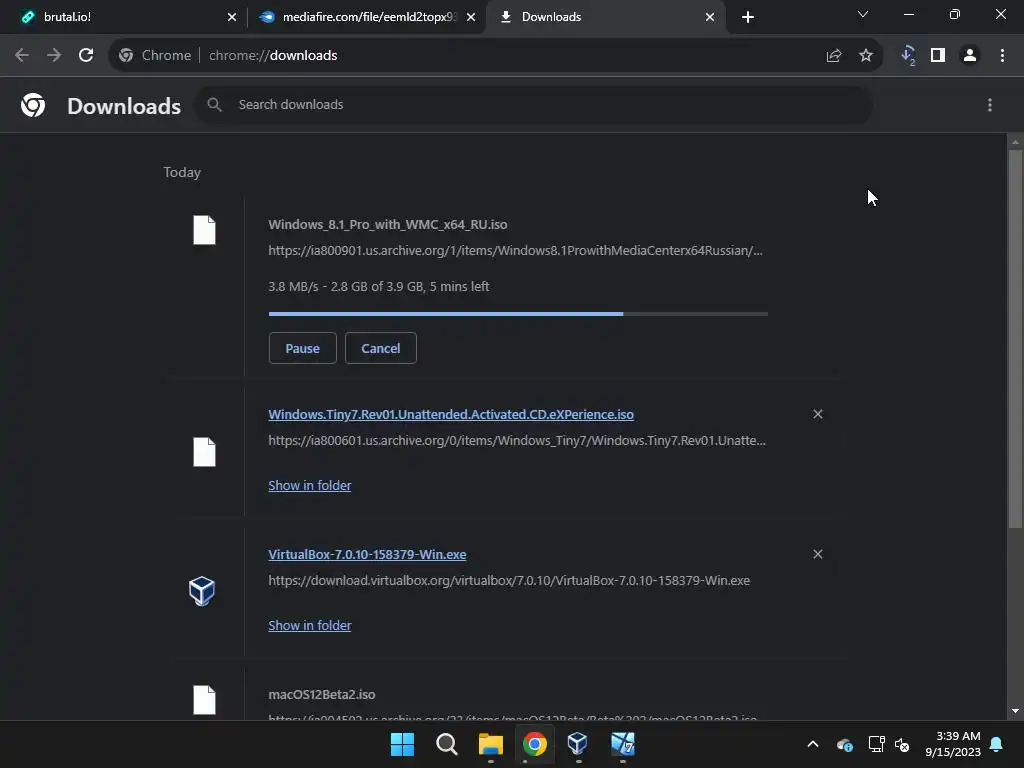Click the Windows.Tiny7 file icon
The height and width of the screenshot is (768, 1024).
[x=204, y=452]
